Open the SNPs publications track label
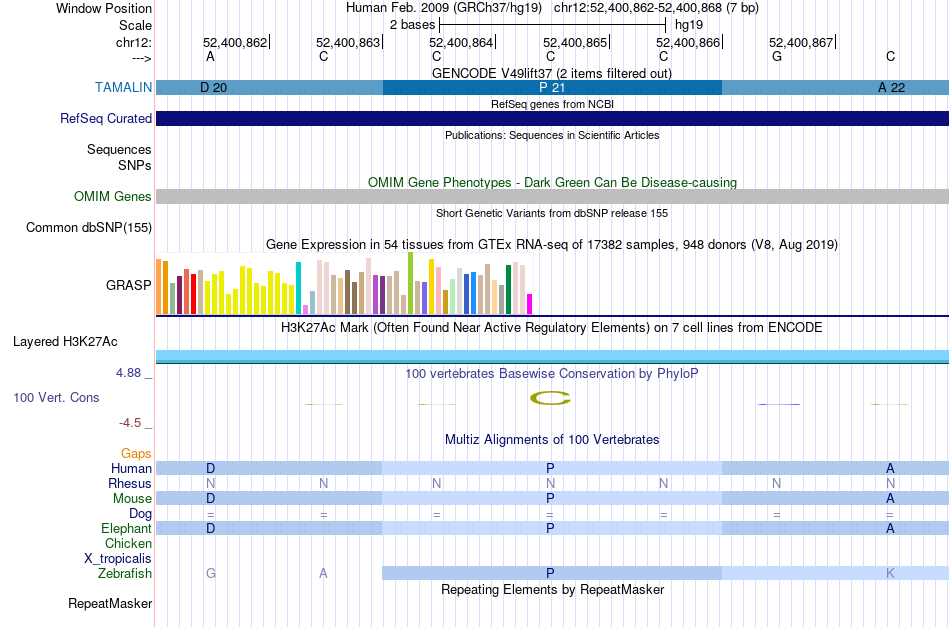 click(135, 165)
